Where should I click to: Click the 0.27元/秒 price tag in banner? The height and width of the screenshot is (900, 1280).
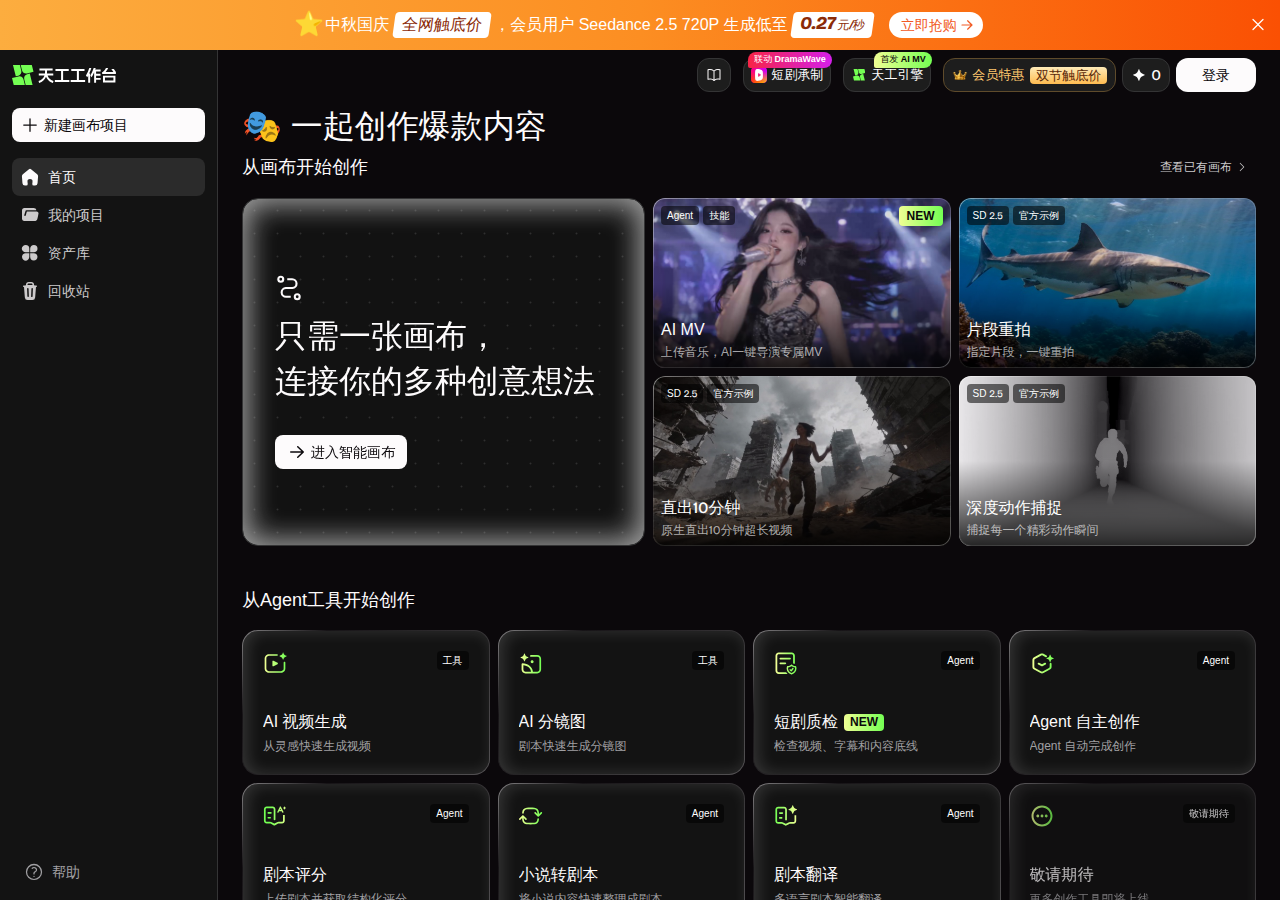coord(832,24)
